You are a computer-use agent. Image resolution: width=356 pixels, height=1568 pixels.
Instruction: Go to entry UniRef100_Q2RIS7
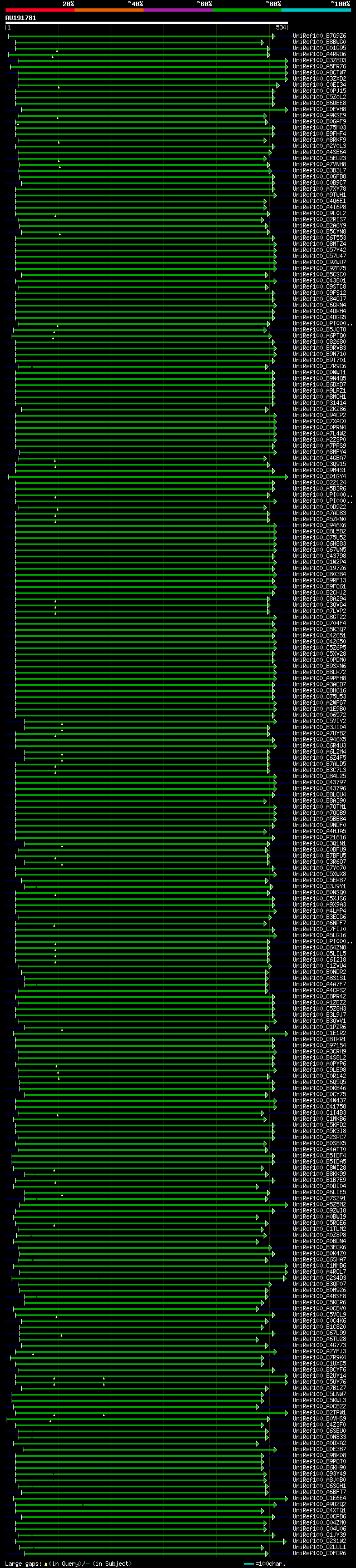pos(319,219)
